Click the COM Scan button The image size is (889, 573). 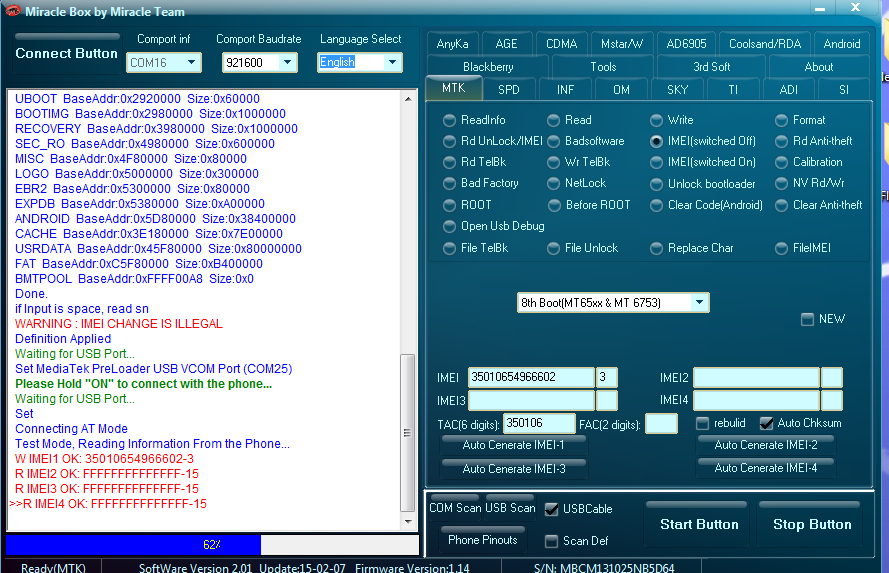455,508
